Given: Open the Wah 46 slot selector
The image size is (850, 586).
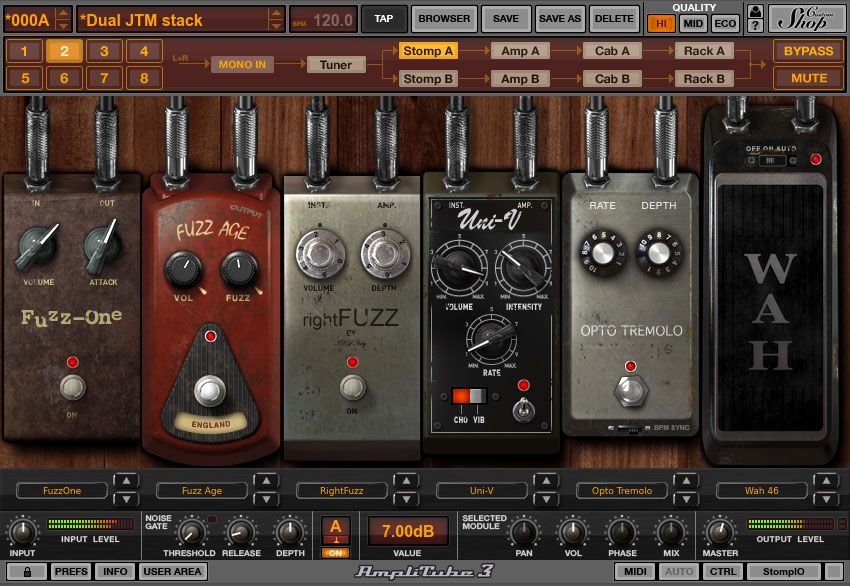Looking at the screenshot, I should 762,491.
